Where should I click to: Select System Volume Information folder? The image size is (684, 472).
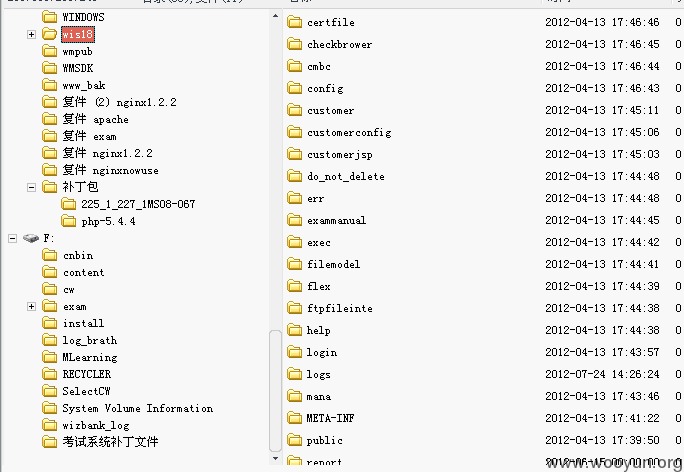coord(138,408)
